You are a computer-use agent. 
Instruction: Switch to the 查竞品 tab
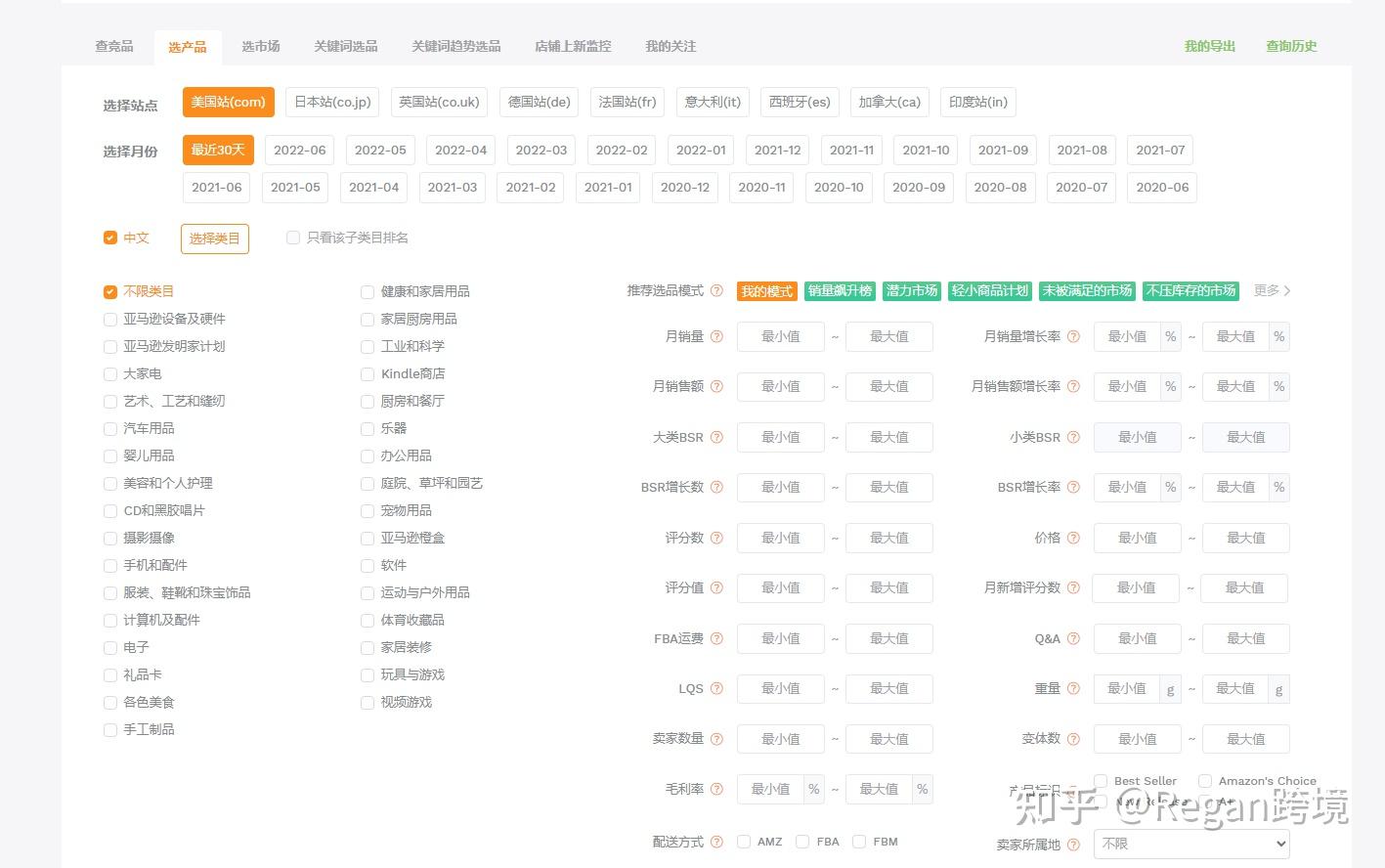pyautogui.click(x=114, y=46)
